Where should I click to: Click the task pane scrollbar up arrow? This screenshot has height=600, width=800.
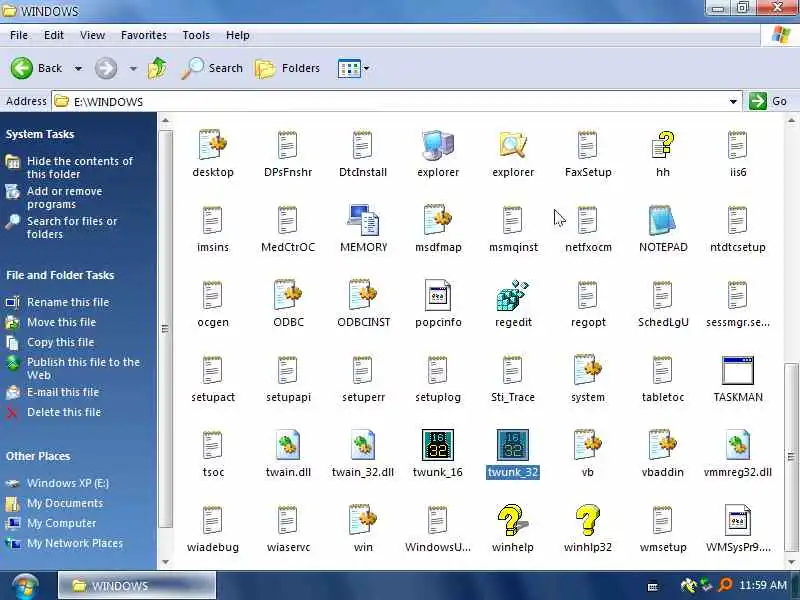(165, 121)
